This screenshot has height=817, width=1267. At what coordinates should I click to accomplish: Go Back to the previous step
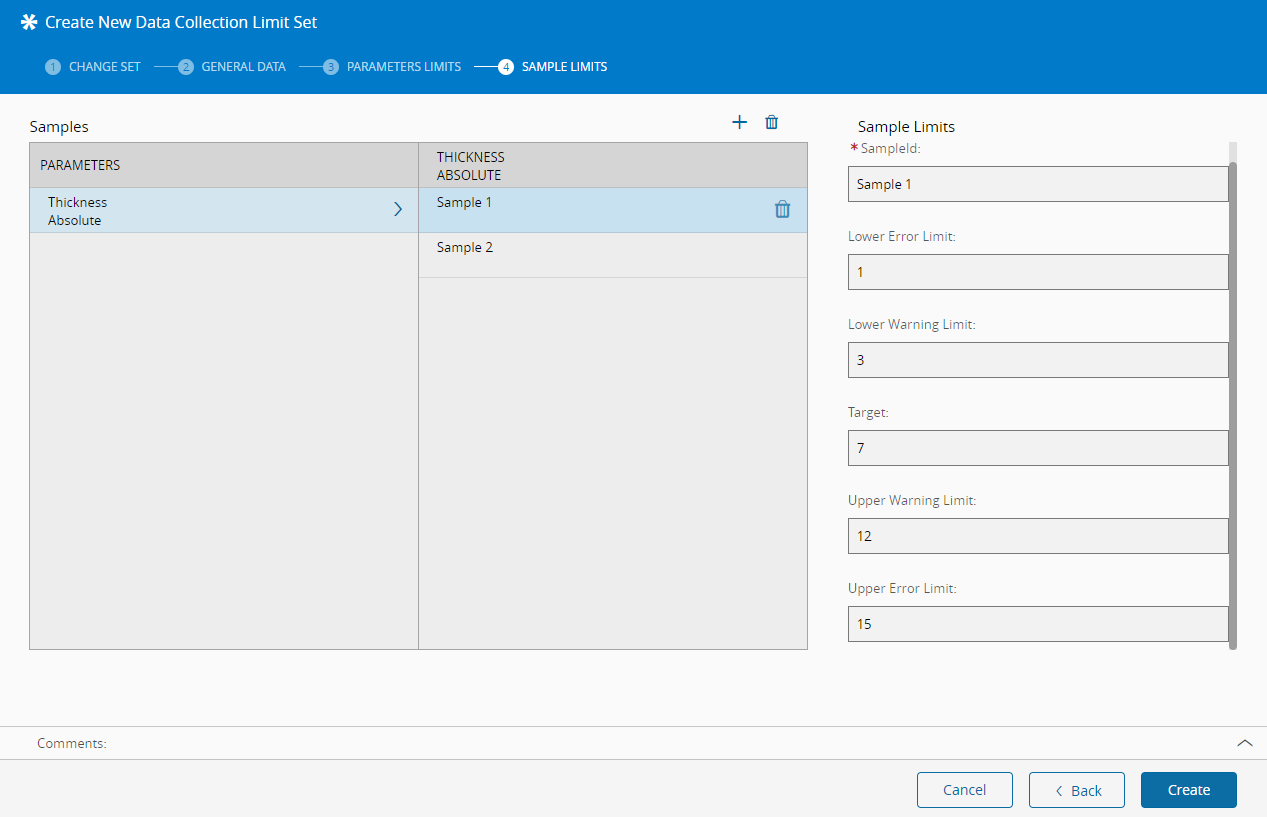[1076, 790]
